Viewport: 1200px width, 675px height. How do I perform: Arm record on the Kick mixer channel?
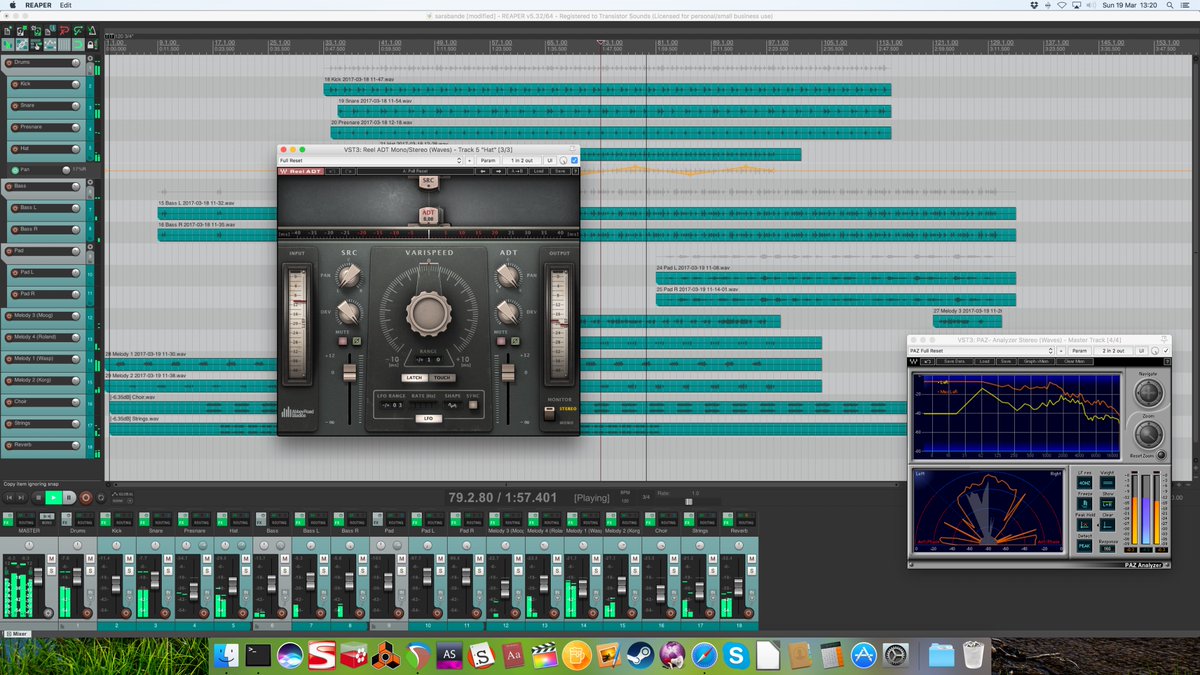[x=125, y=612]
